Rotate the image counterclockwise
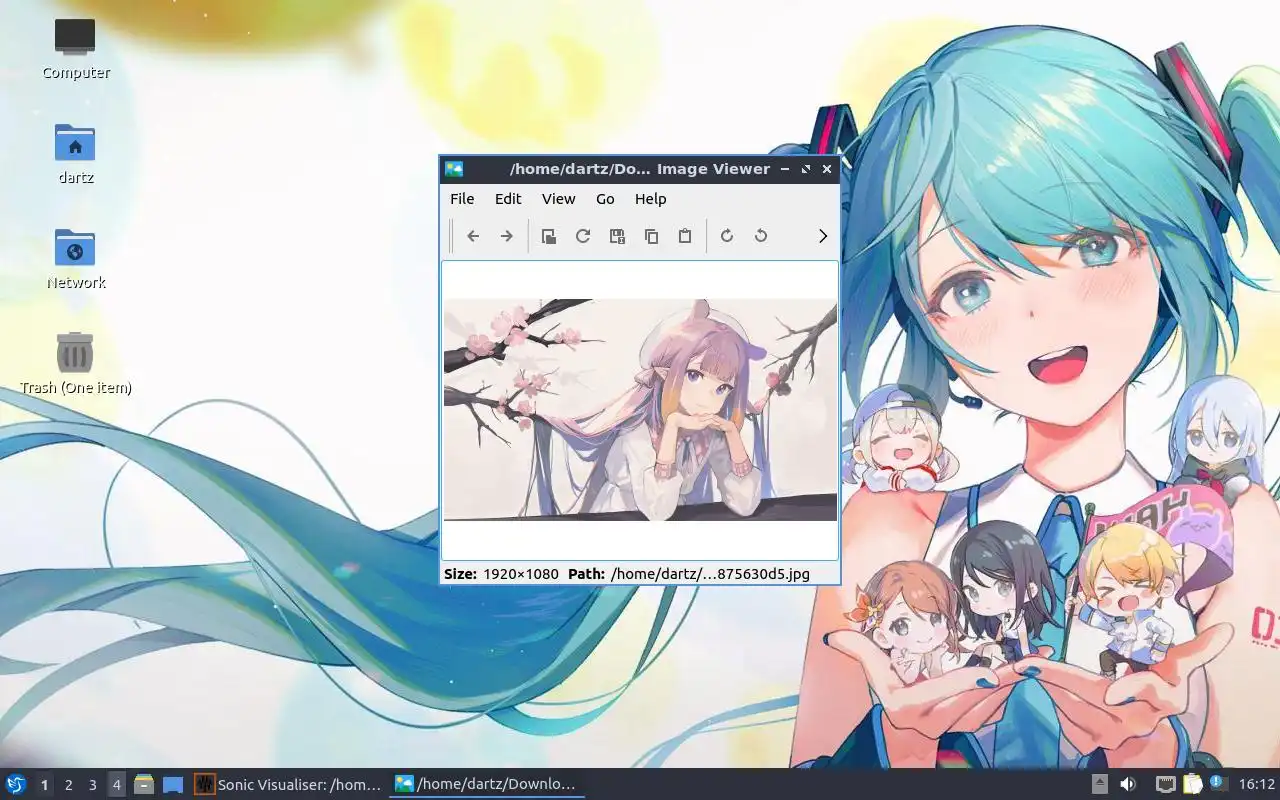 click(x=761, y=236)
